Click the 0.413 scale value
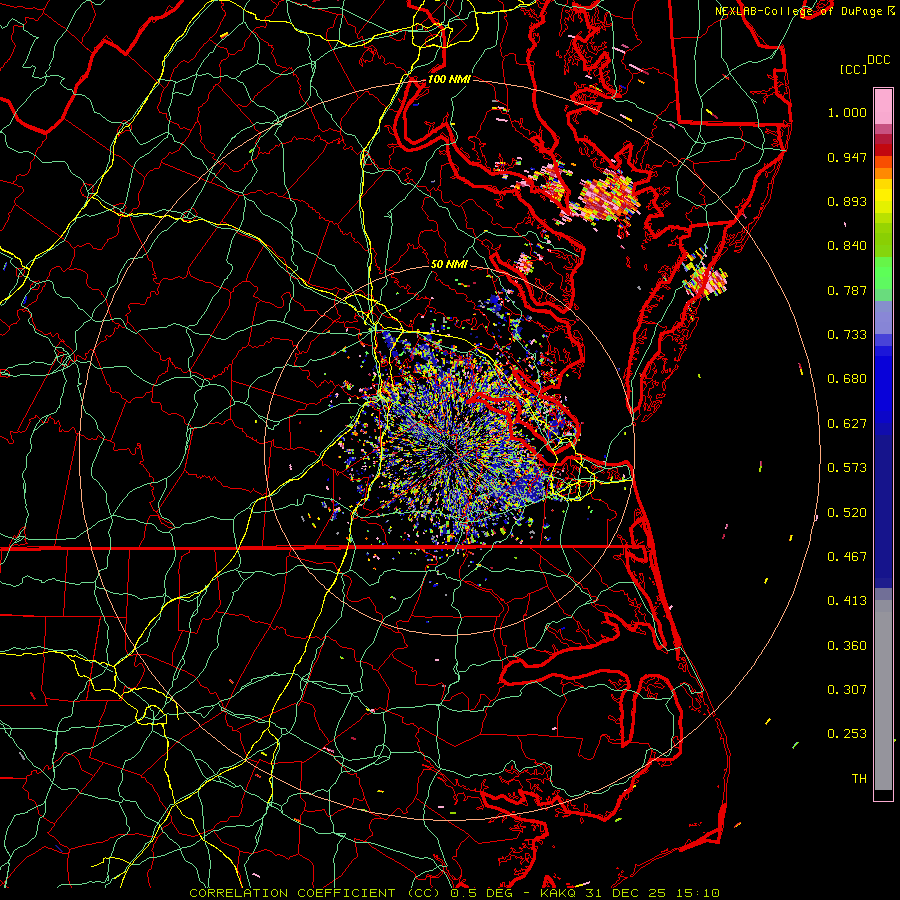Screen dimensions: 900x900 (847, 601)
